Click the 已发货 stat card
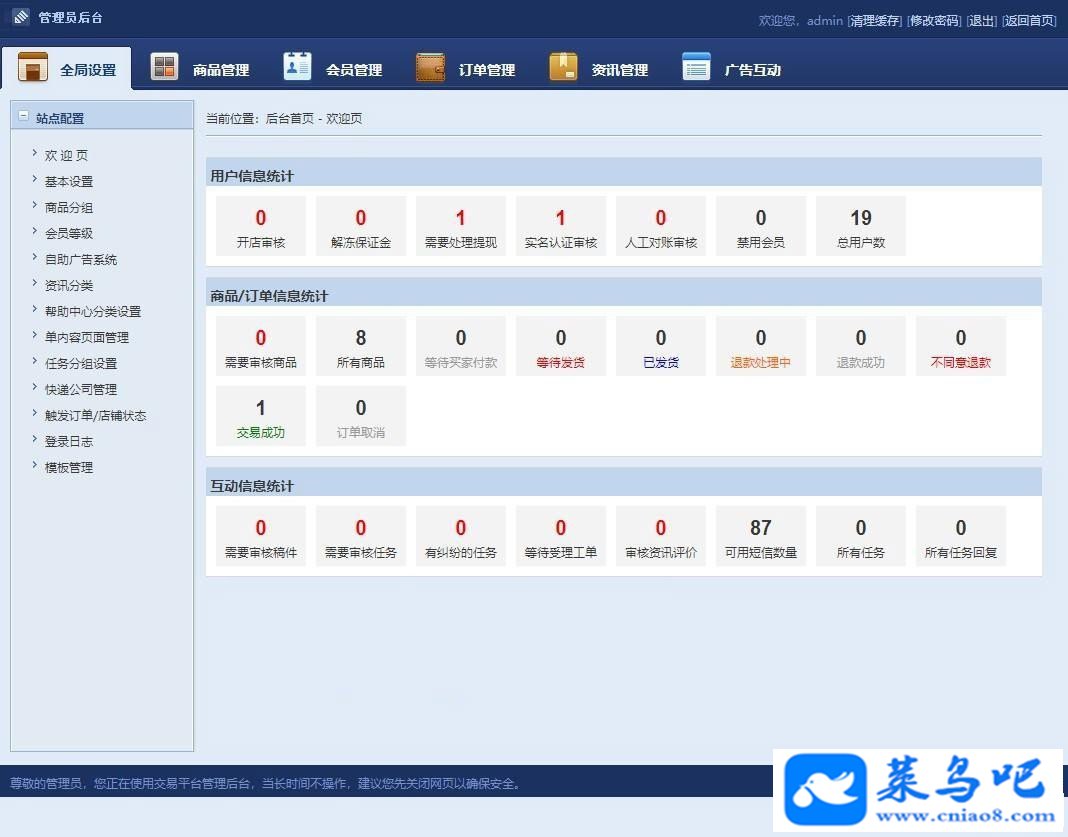This screenshot has height=837, width=1068. tap(661, 346)
